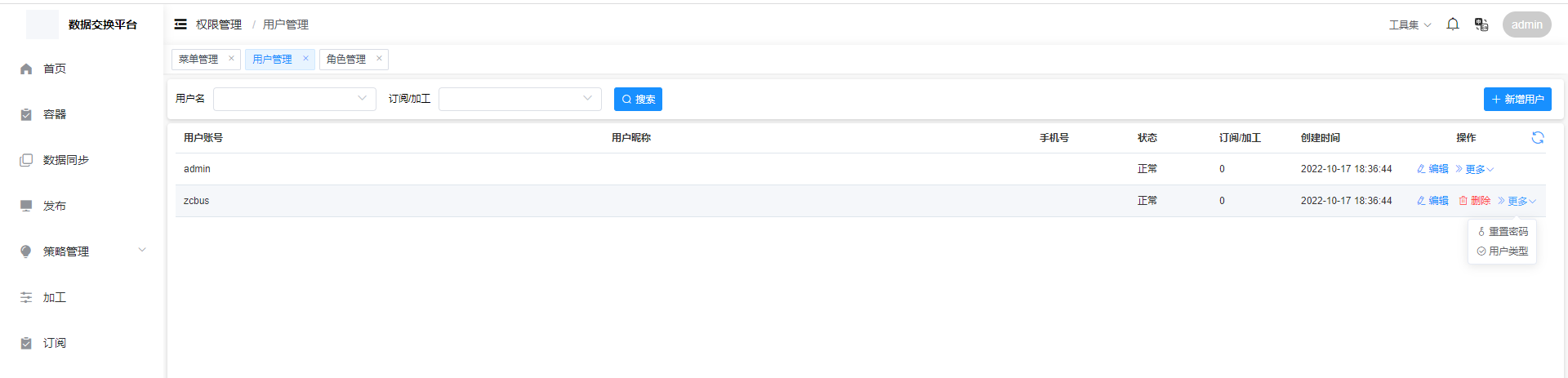Viewport: 1568px width, 378px height.
Task: Expand the 策略管理 sidebar menu
Action: (x=82, y=251)
